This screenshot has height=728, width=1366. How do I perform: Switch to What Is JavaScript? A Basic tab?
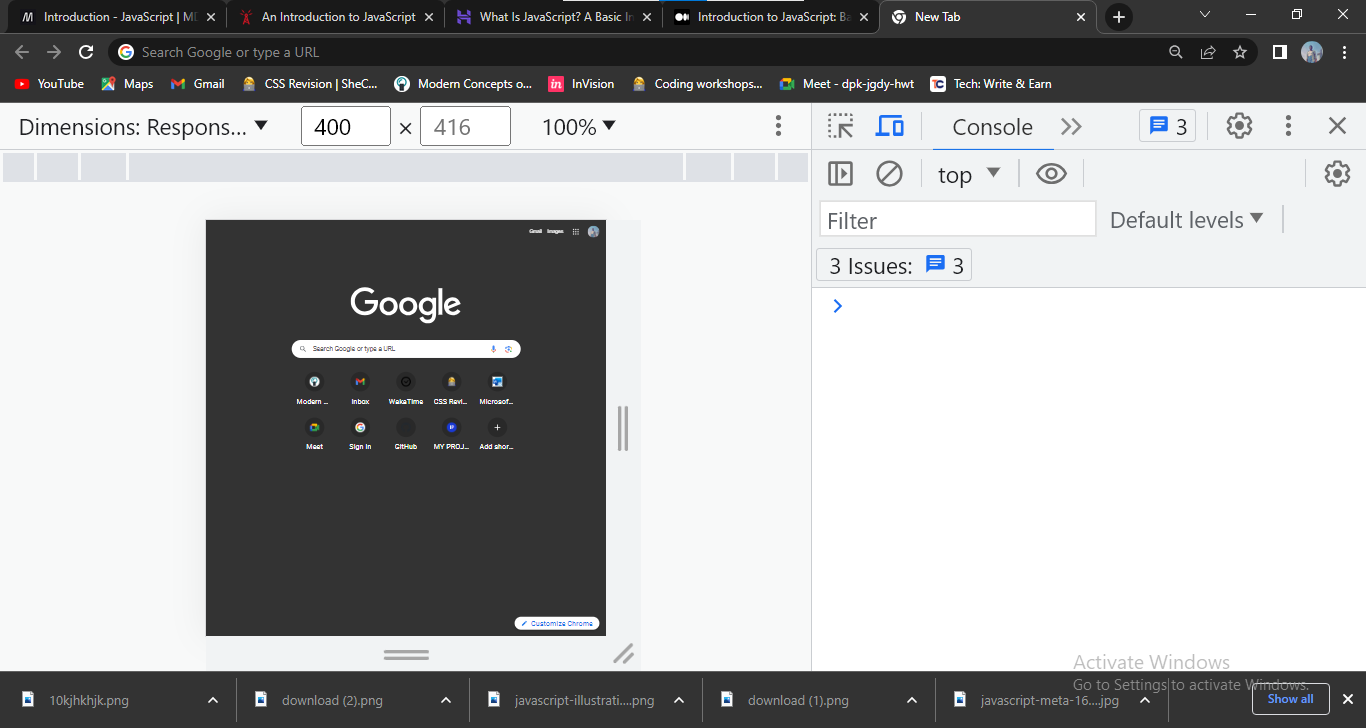[x=554, y=17]
